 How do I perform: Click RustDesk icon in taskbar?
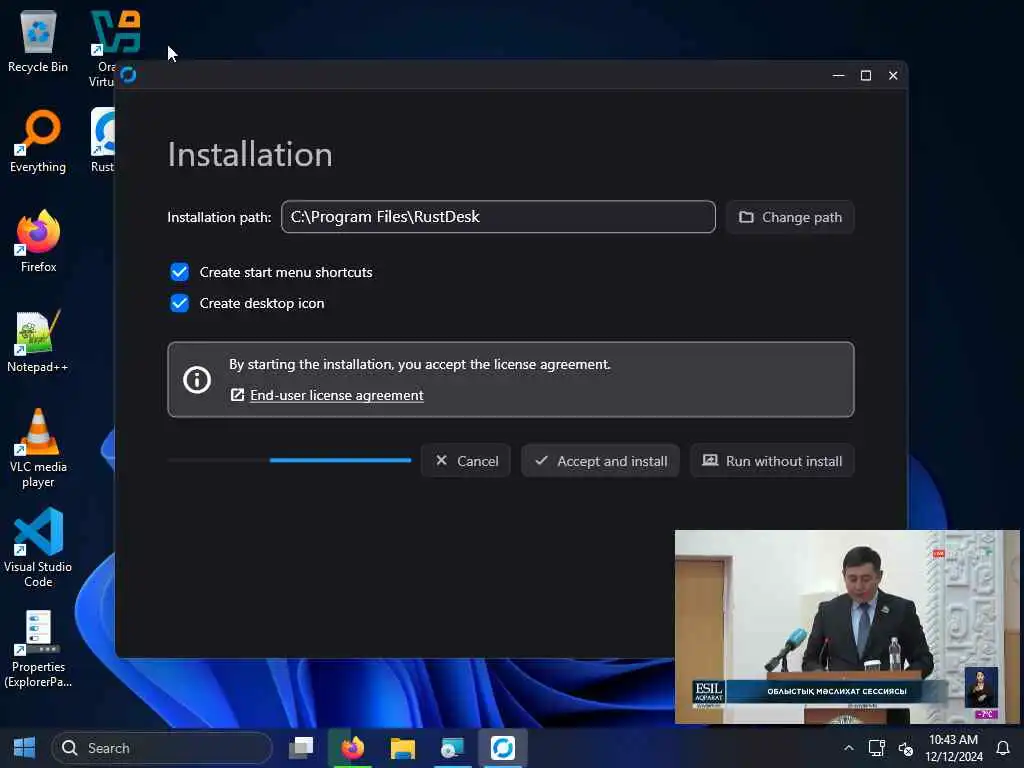[503, 748]
